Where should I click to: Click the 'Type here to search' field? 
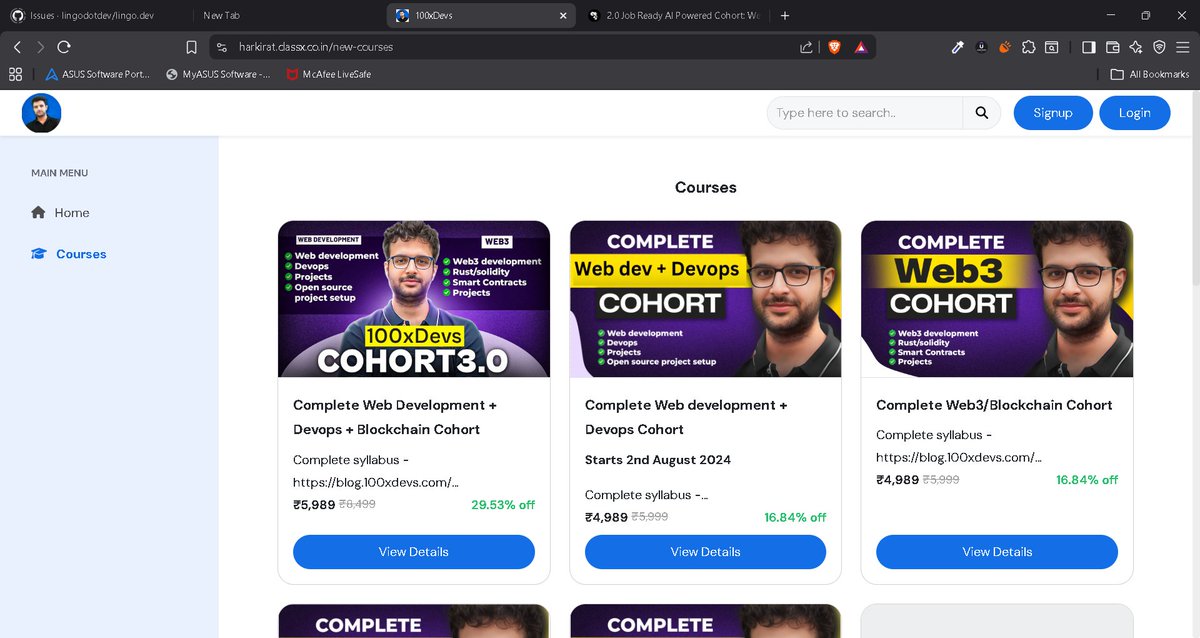(x=866, y=113)
